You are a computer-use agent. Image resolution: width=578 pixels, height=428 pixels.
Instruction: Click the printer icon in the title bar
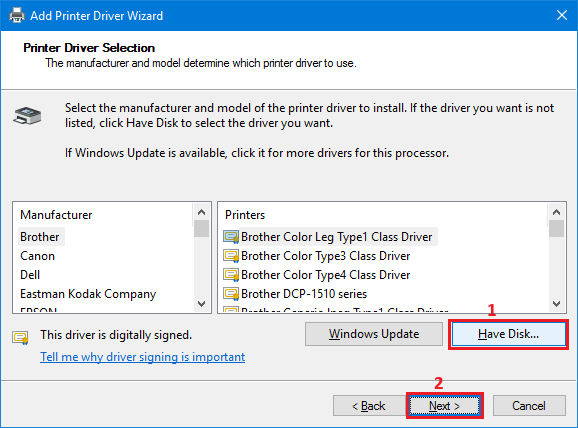pos(17,15)
